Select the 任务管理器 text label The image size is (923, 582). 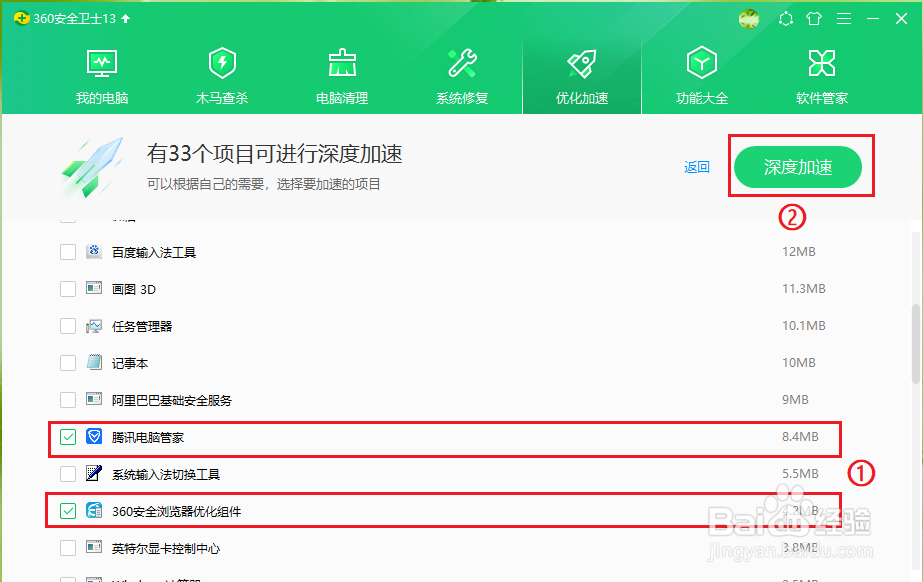tap(142, 327)
